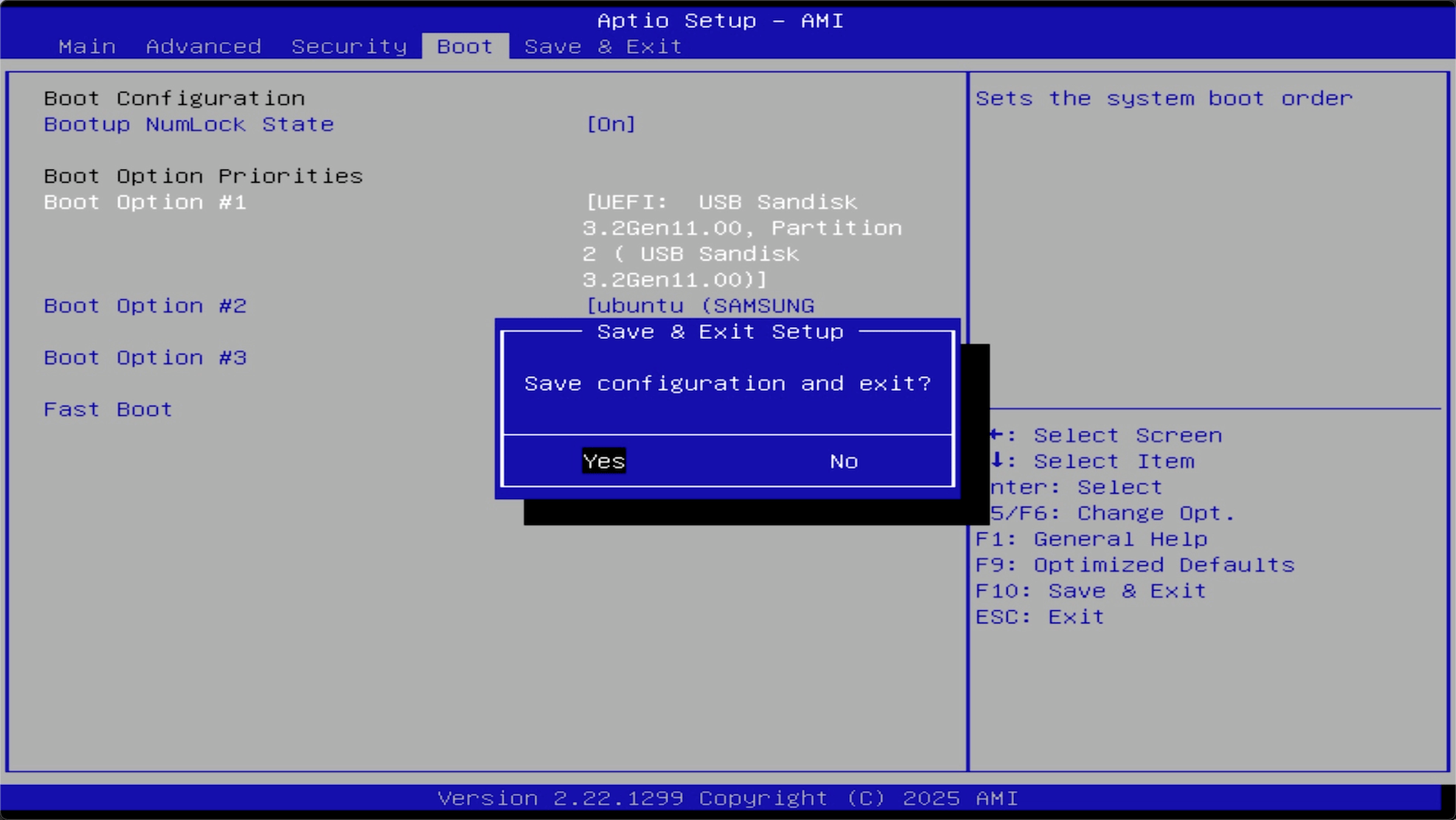
Task: Click the Boot Option #2 entry
Action: point(145,305)
